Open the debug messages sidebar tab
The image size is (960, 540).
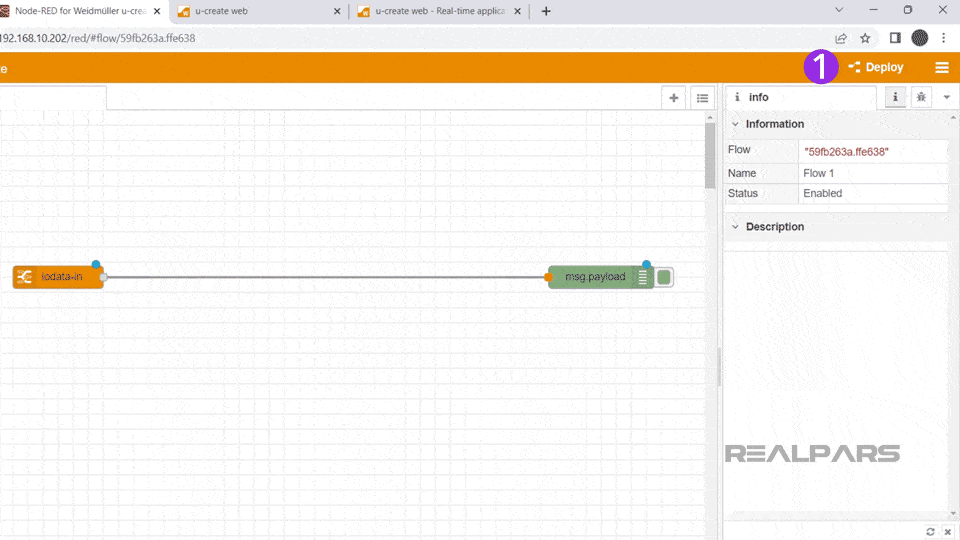(921, 97)
